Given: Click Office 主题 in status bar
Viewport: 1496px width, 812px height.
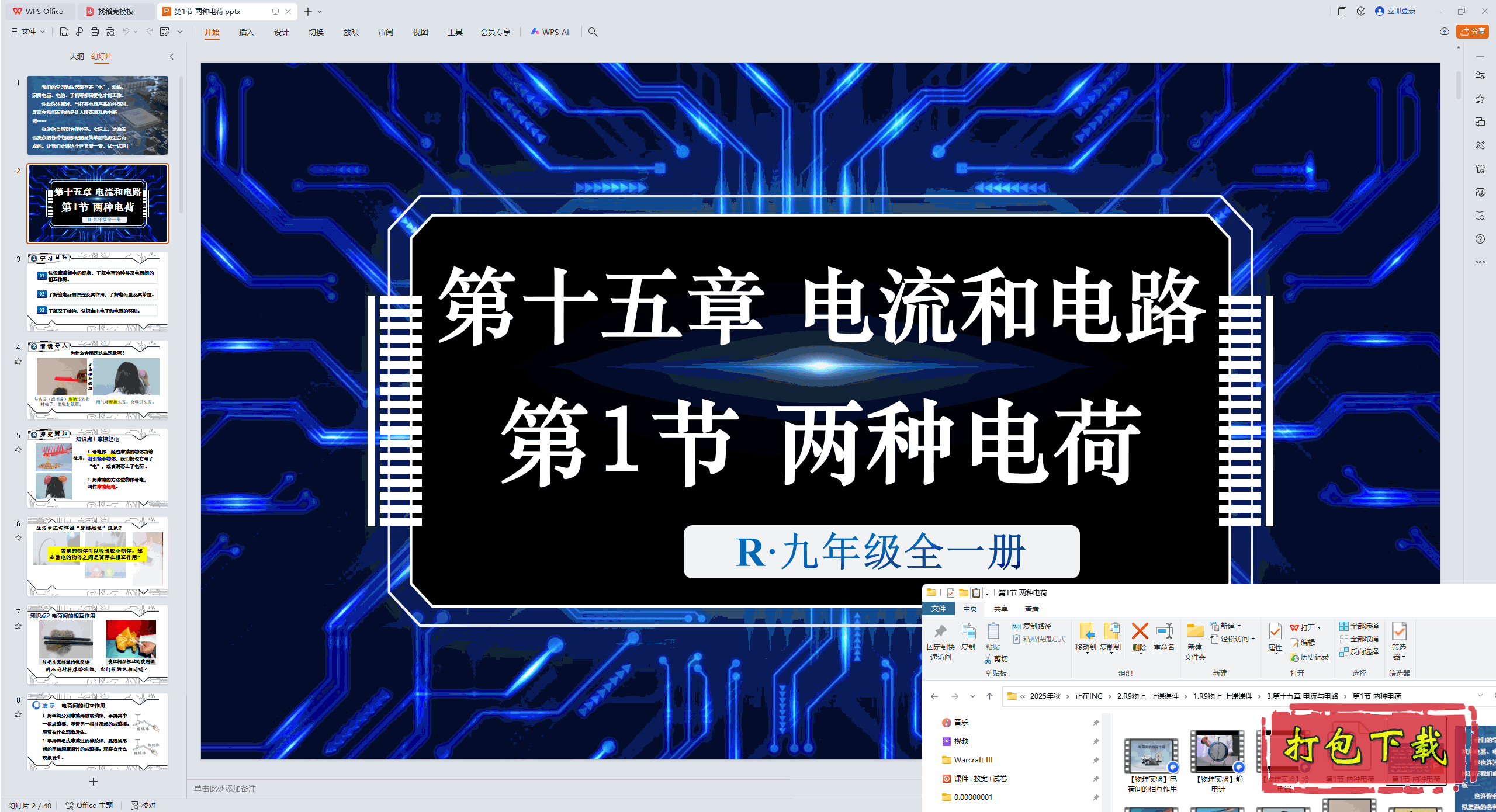Looking at the screenshot, I should coord(89,805).
